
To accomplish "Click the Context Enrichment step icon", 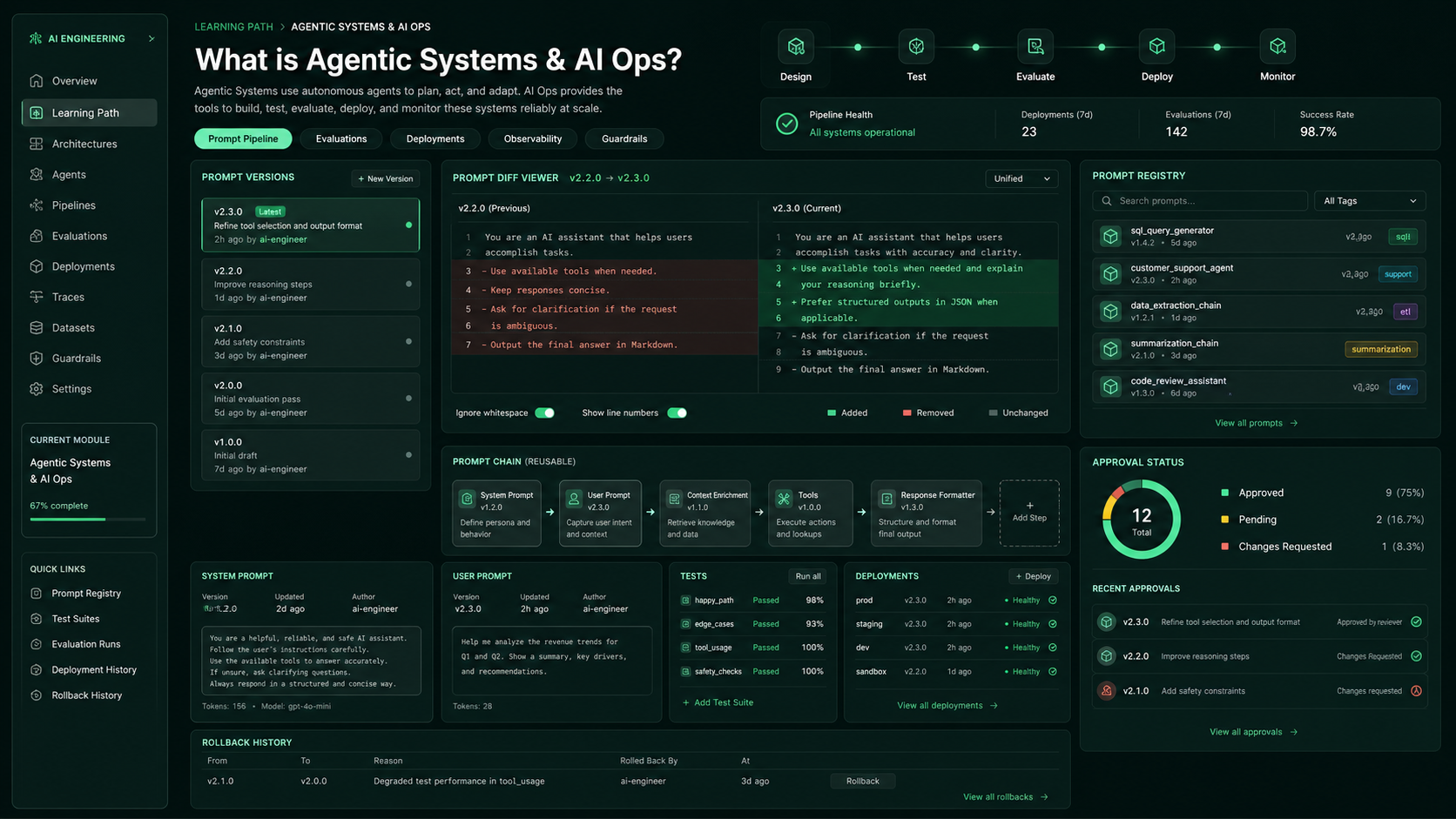I will coord(674,499).
